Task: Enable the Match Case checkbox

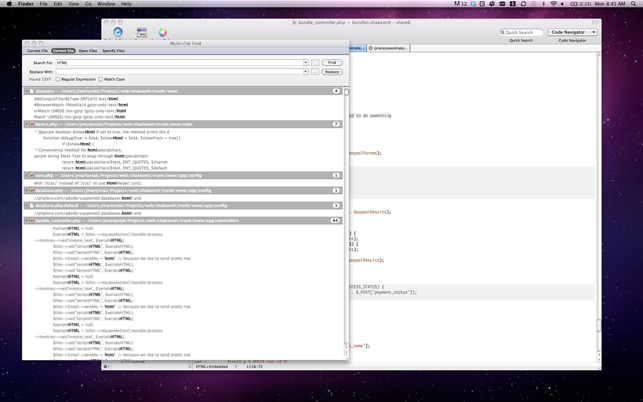Action: point(100,79)
